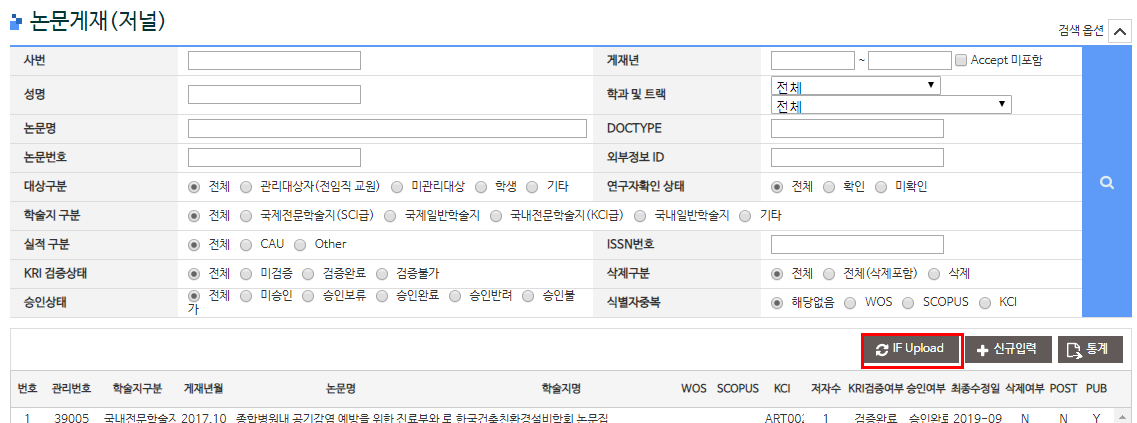This screenshot has width=1137, height=423.
Task: Click the 논문명 input field
Action: pos(387,128)
